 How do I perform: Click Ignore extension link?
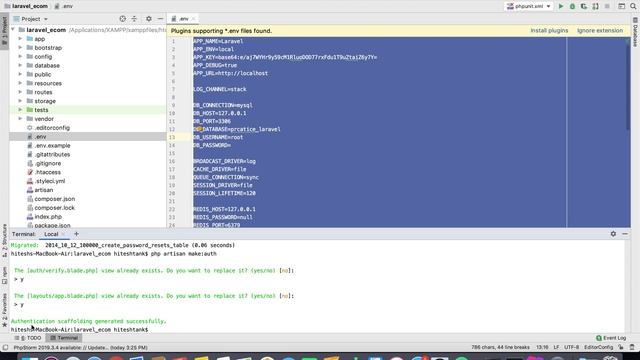[600, 31]
